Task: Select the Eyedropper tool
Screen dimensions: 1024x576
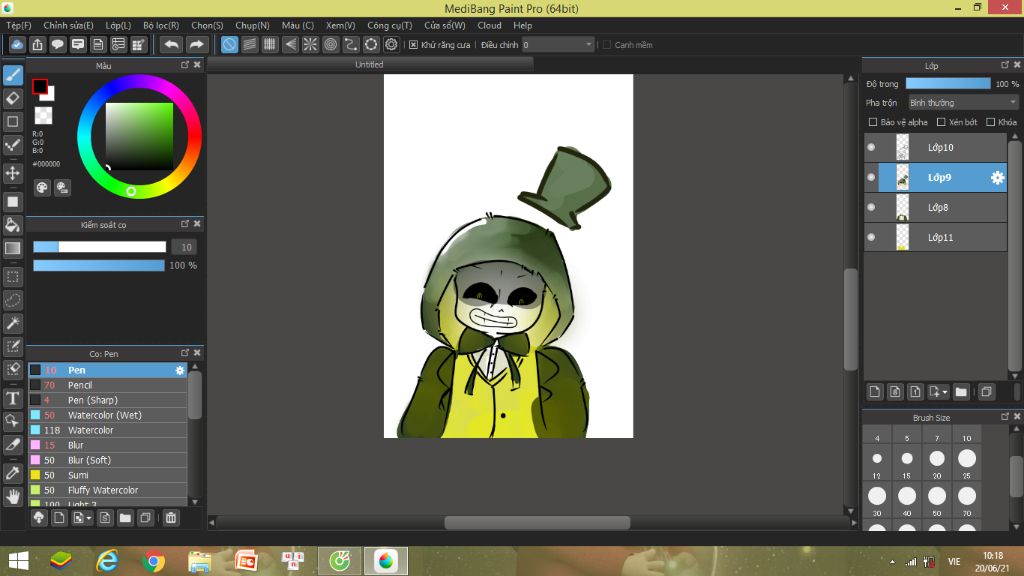Action: click(x=12, y=473)
